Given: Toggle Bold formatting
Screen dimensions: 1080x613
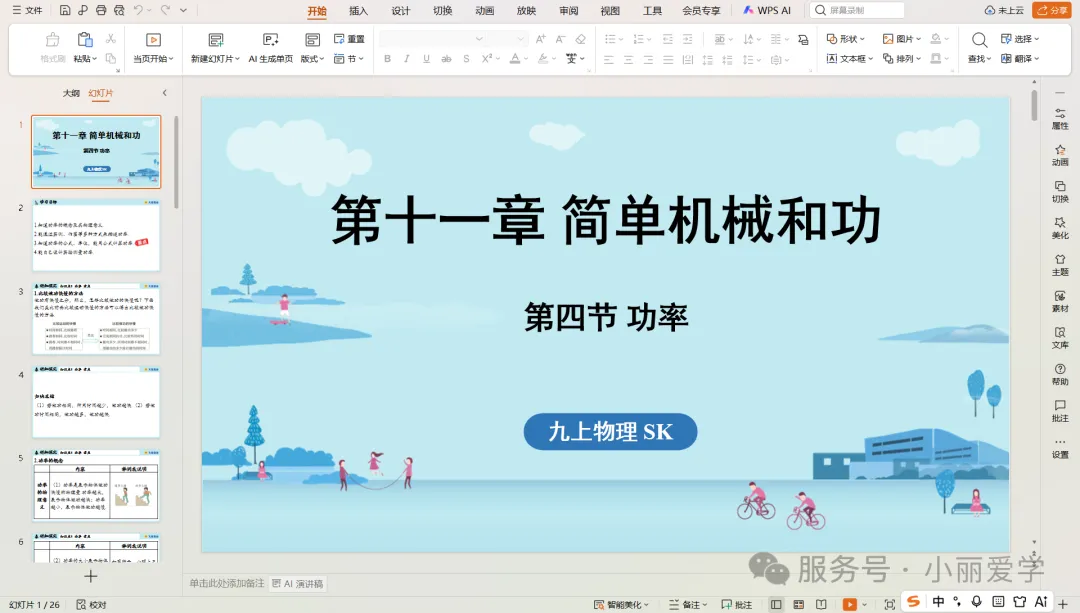Looking at the screenshot, I should [388, 59].
